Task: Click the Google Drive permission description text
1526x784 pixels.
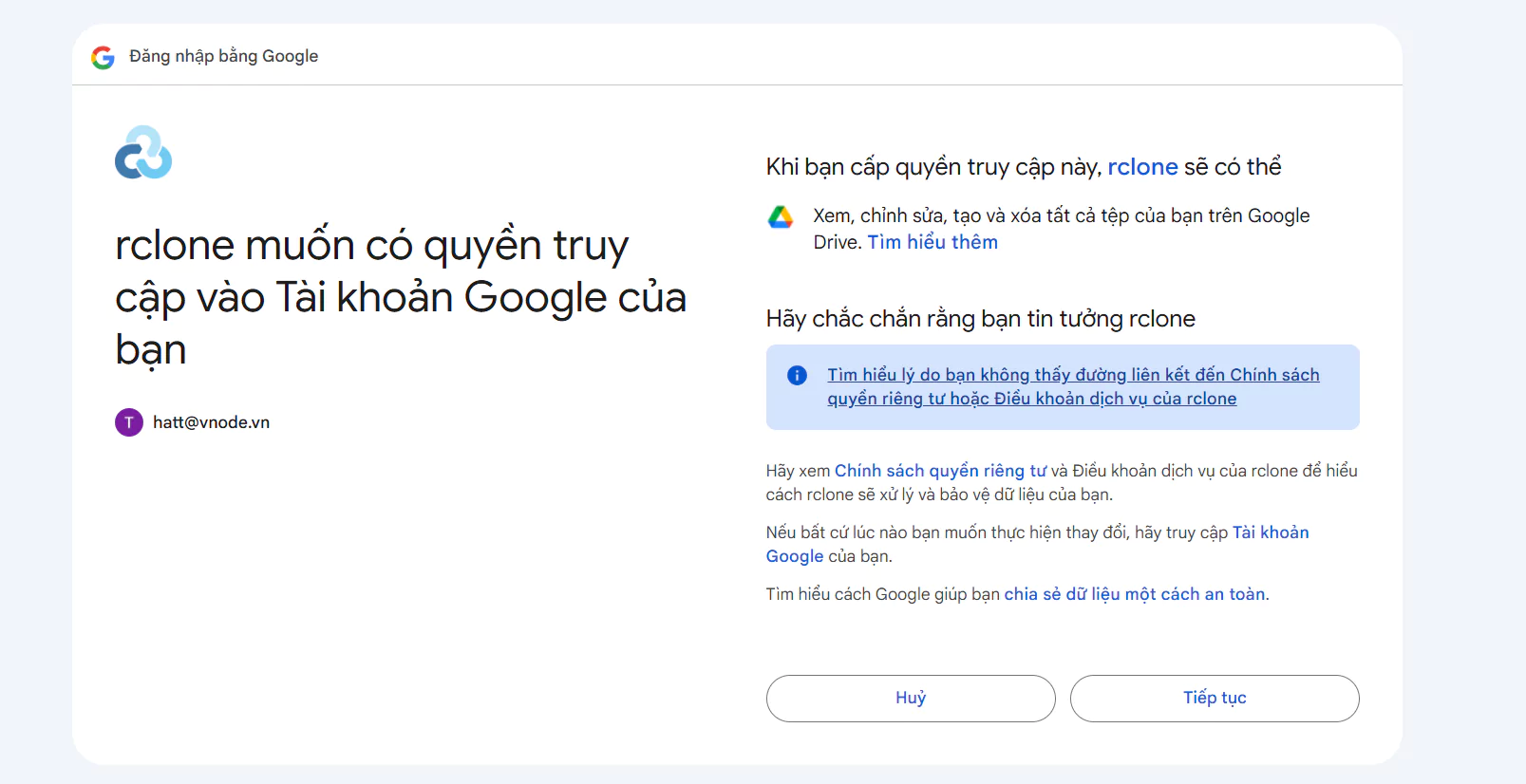Action: tap(1061, 216)
